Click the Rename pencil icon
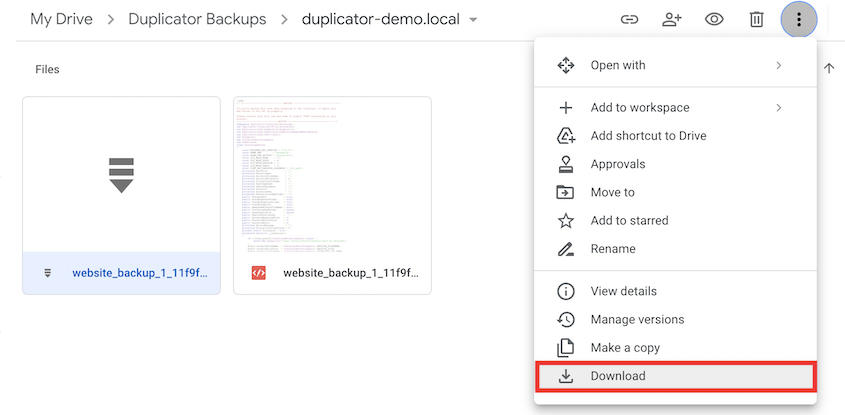Screen dimensions: 845x415 coord(565,249)
